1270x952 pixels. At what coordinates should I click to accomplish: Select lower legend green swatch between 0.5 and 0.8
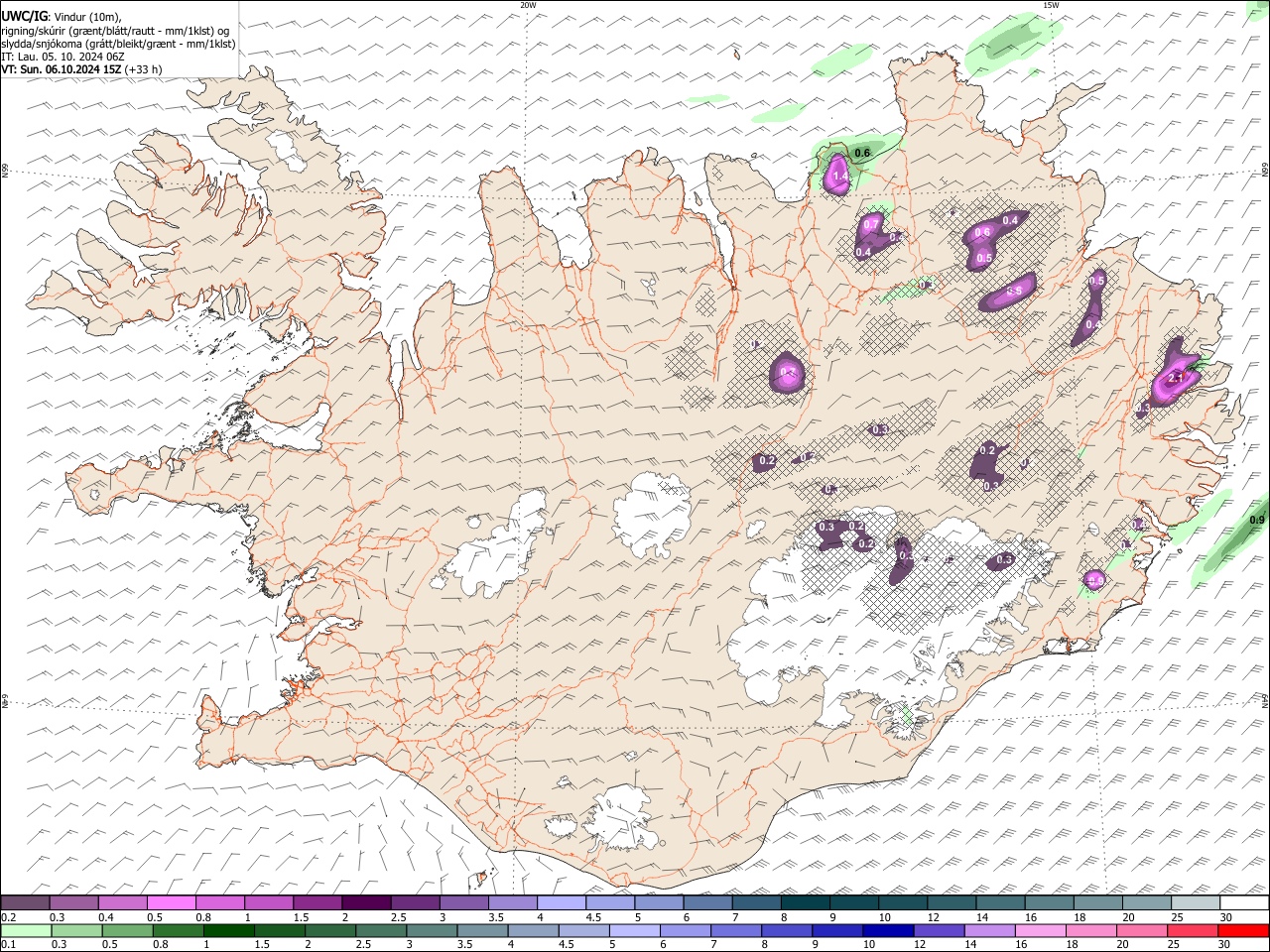pos(127,930)
